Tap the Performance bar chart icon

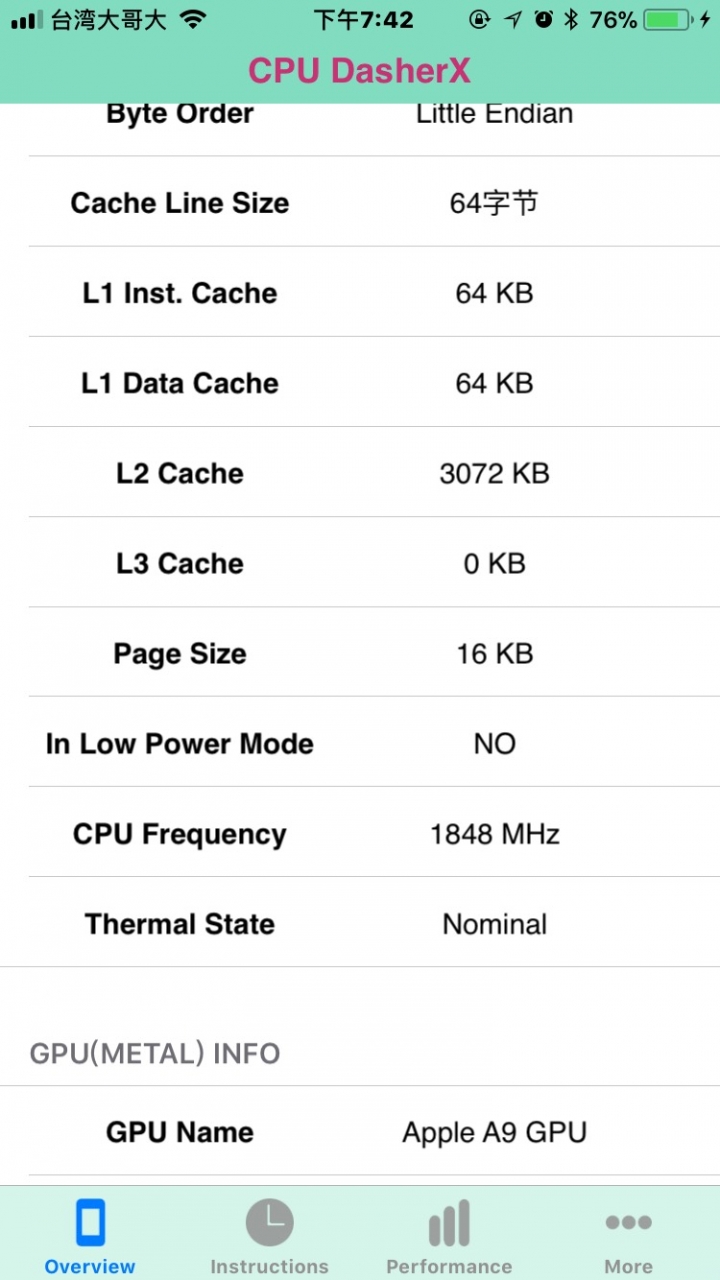point(449,1224)
